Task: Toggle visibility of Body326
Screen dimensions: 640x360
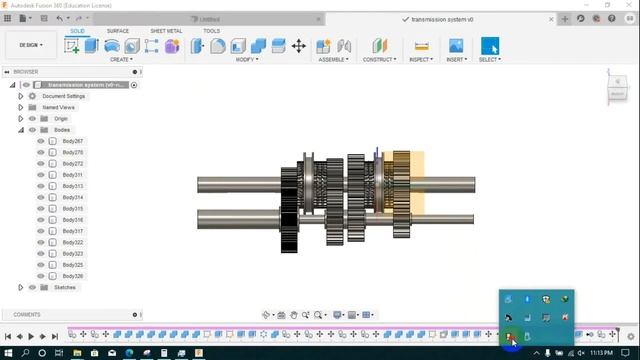Action: pos(41,276)
